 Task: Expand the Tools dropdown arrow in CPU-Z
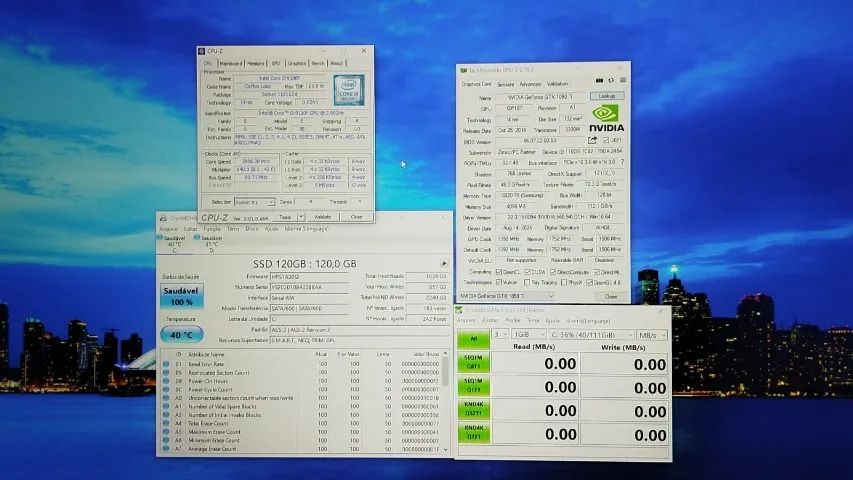[x=301, y=217]
